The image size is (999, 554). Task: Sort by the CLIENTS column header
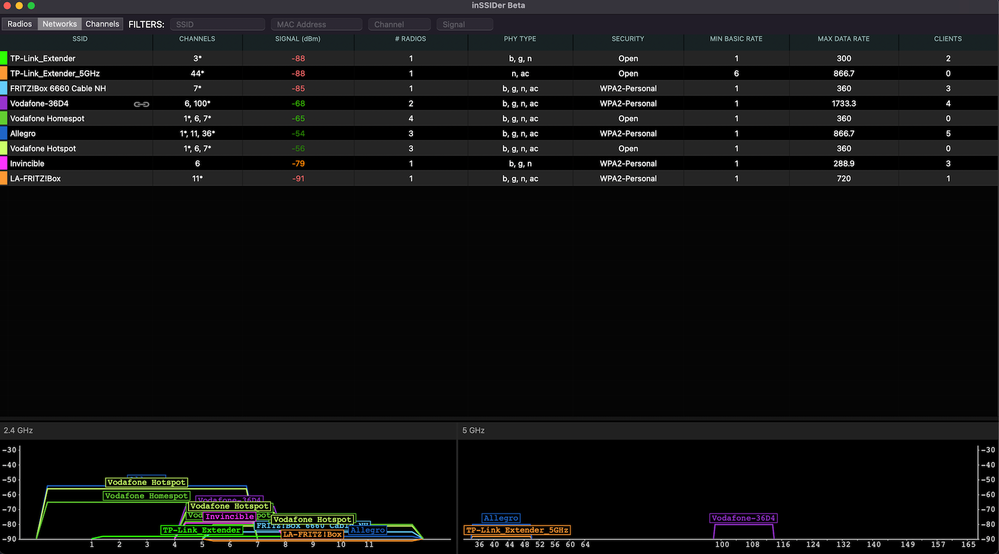[x=947, y=39]
